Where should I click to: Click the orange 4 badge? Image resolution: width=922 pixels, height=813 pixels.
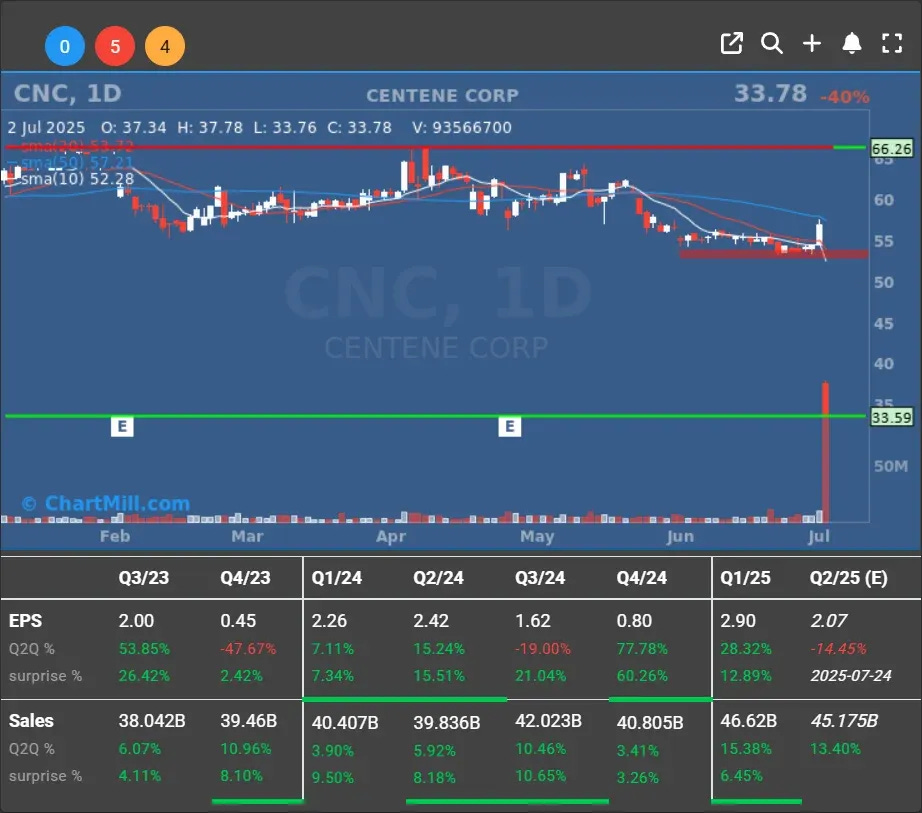click(x=165, y=46)
